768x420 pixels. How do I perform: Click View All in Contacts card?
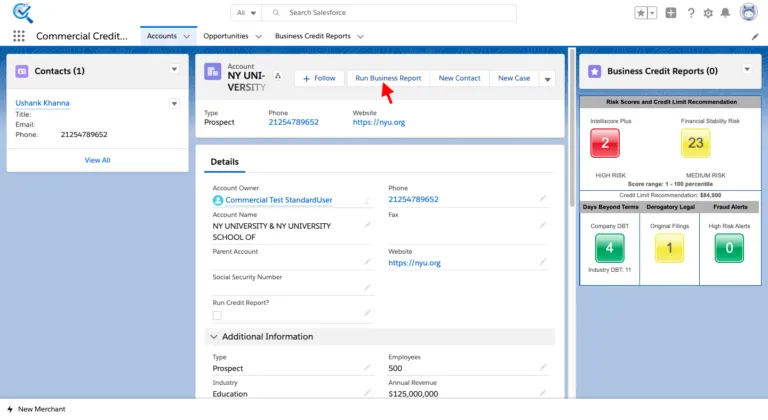click(97, 160)
